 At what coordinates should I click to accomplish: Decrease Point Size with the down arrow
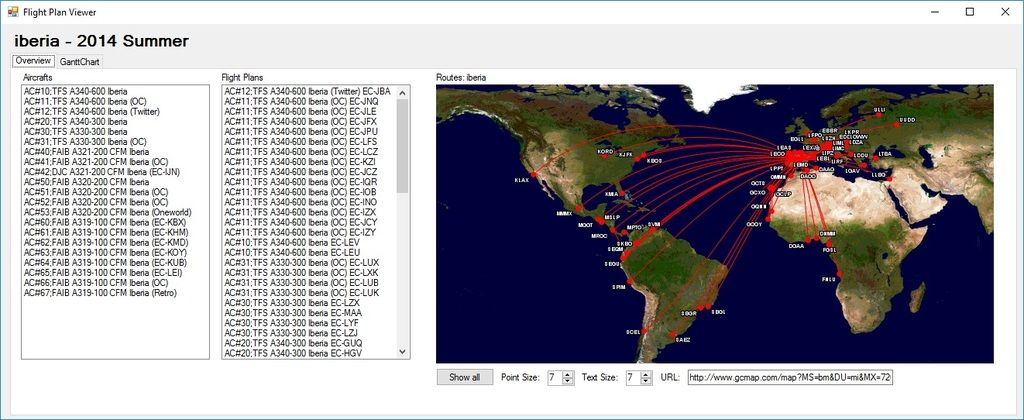[x=568, y=381]
